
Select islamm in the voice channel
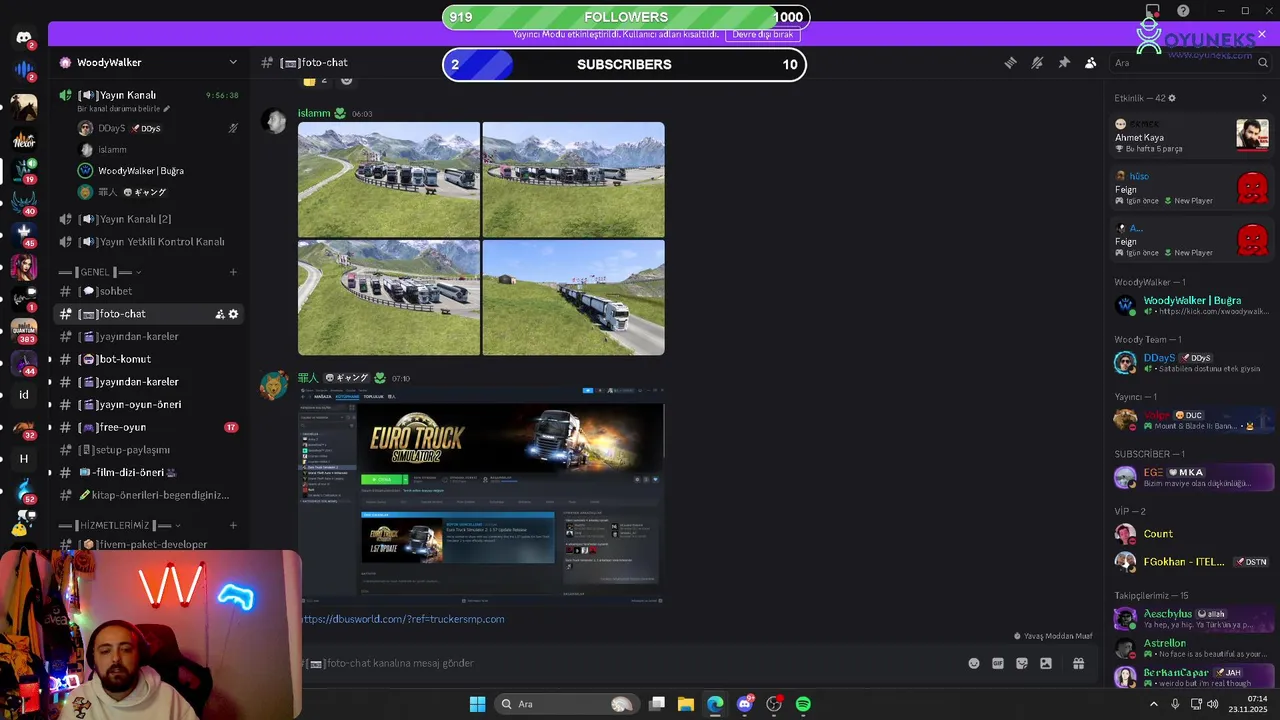[x=158, y=149]
